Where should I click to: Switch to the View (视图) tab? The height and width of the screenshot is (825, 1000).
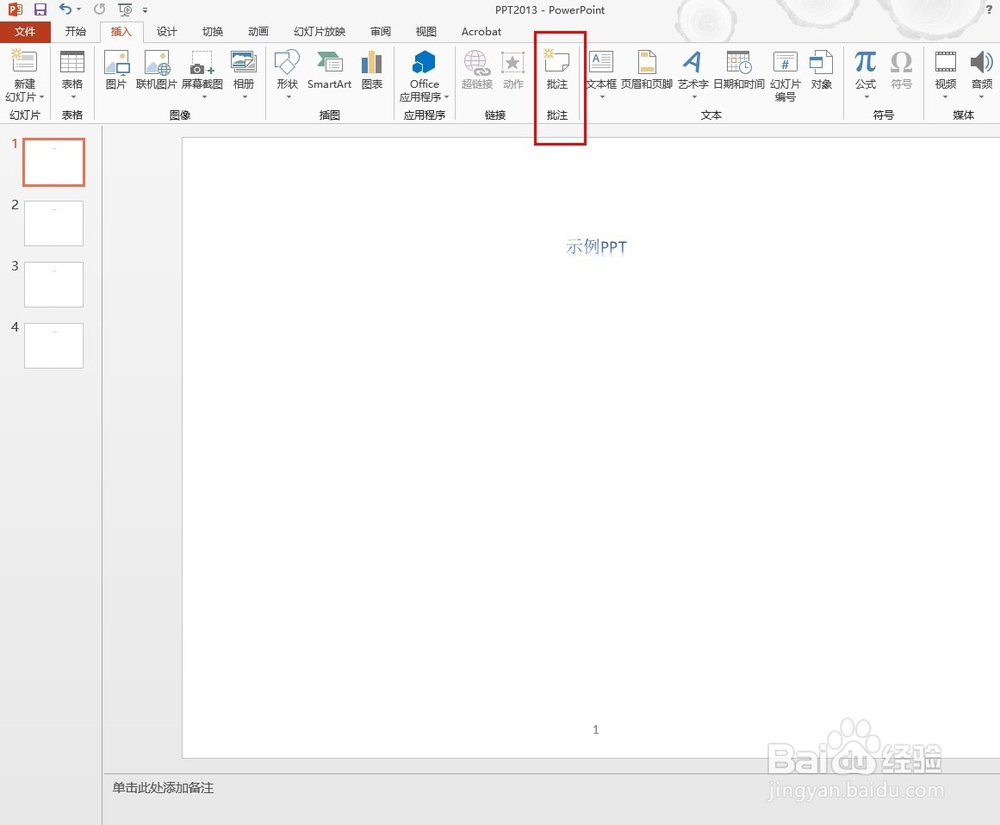coord(426,31)
